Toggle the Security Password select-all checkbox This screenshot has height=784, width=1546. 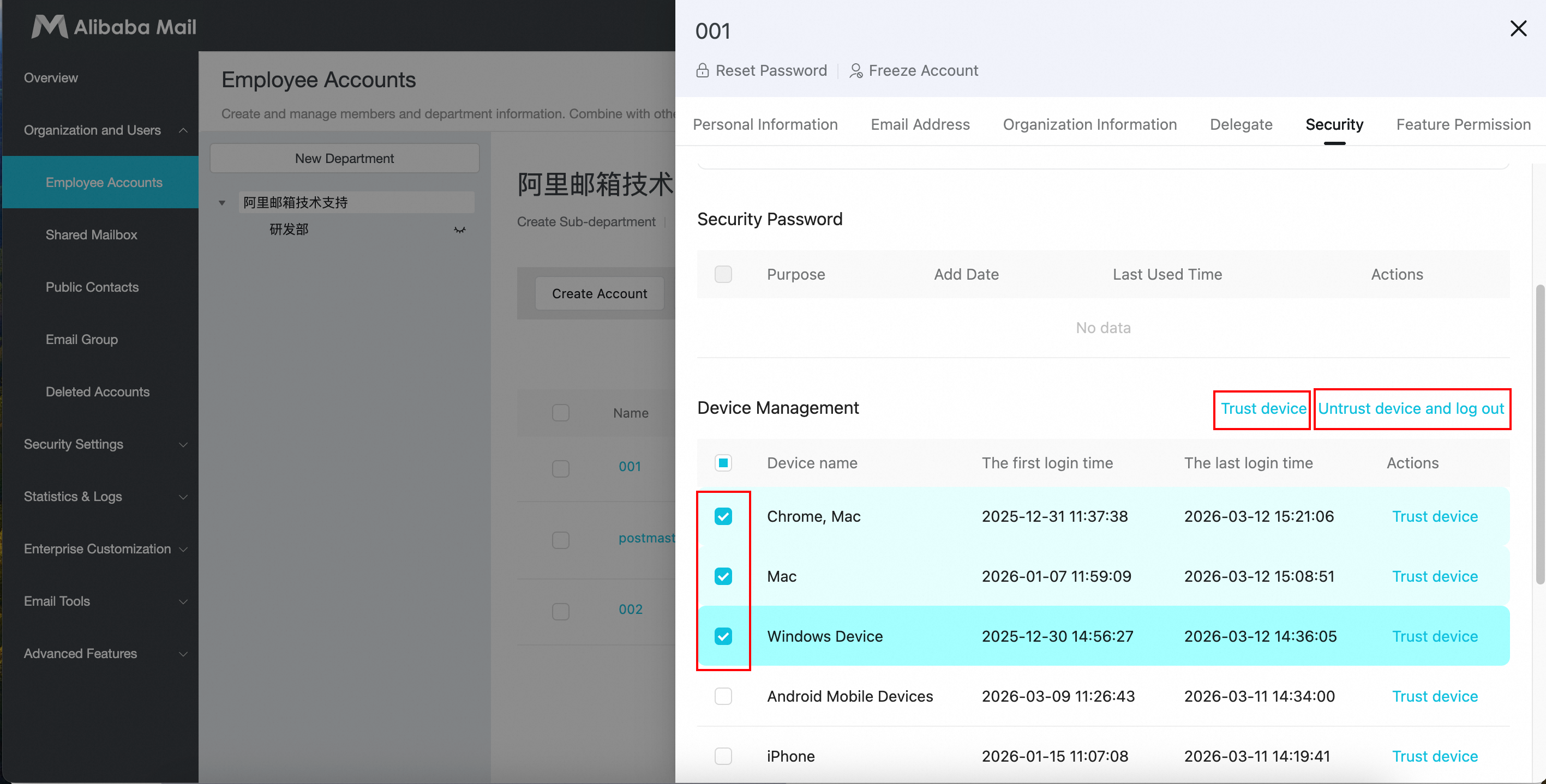tap(723, 274)
